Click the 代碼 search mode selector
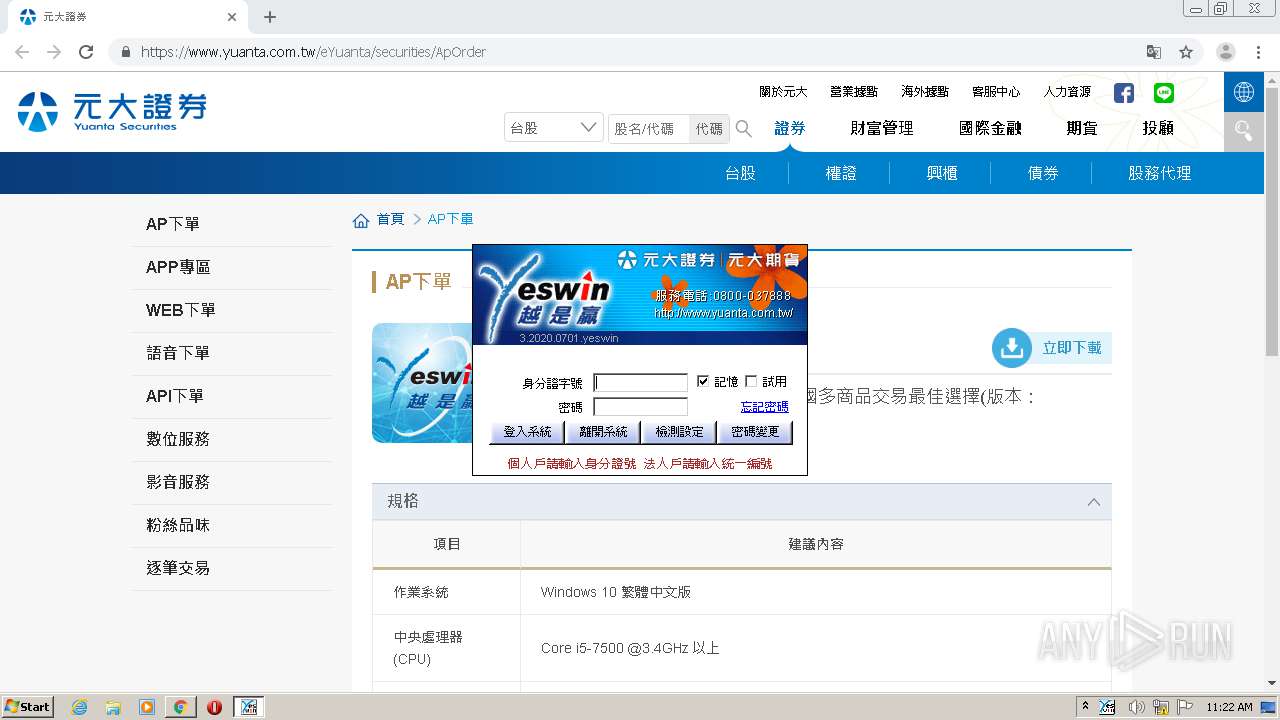The height and width of the screenshot is (720, 1280). [x=709, y=129]
